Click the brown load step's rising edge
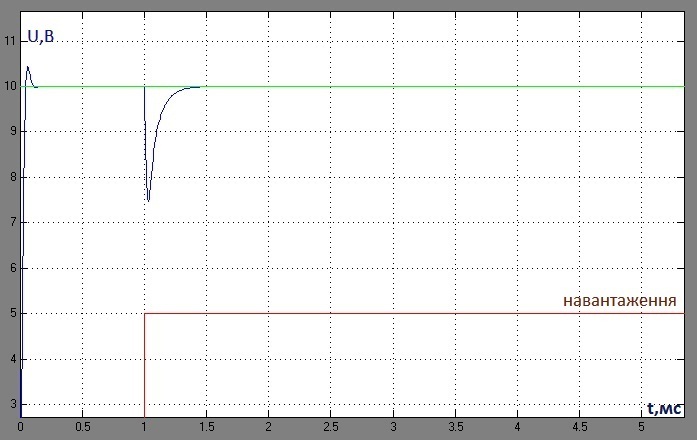The height and width of the screenshot is (440, 697). (144, 364)
